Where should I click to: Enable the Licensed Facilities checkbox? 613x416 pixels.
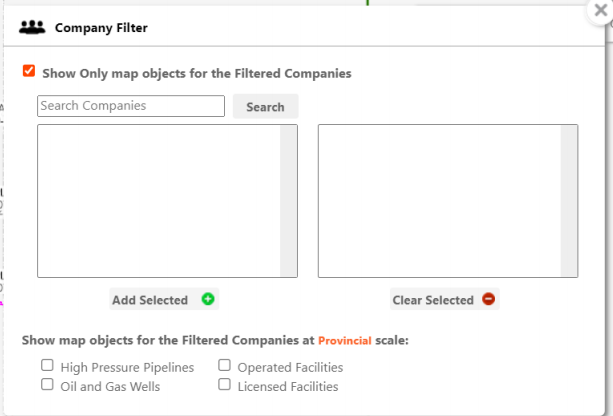click(x=225, y=385)
